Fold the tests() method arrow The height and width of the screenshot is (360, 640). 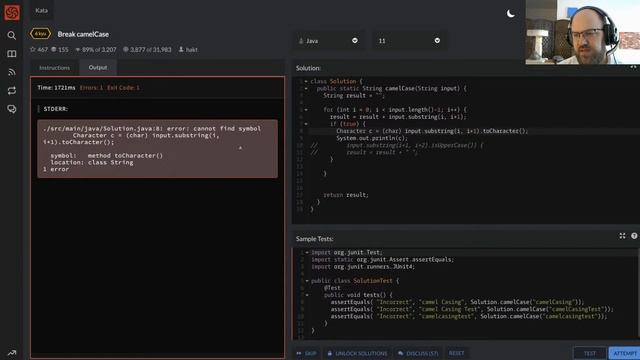click(x=307, y=295)
